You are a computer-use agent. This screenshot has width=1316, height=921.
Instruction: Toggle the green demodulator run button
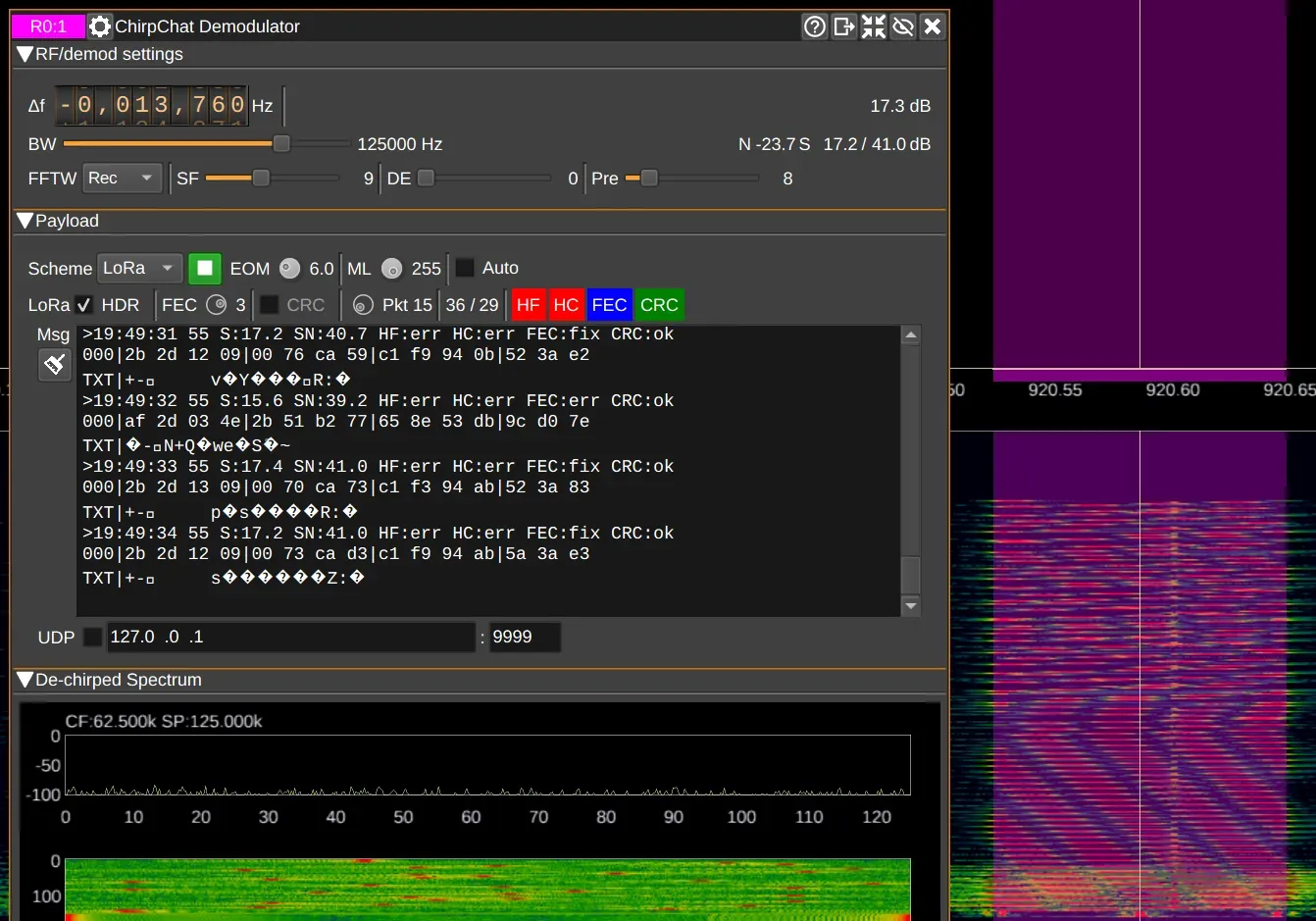205,268
